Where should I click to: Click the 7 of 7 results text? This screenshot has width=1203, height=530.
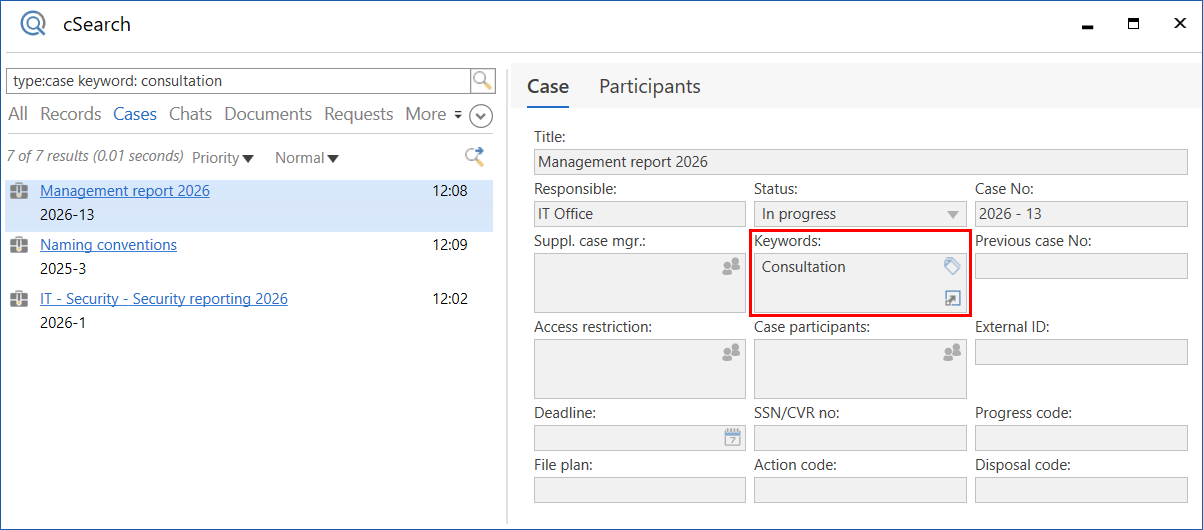tap(95, 156)
